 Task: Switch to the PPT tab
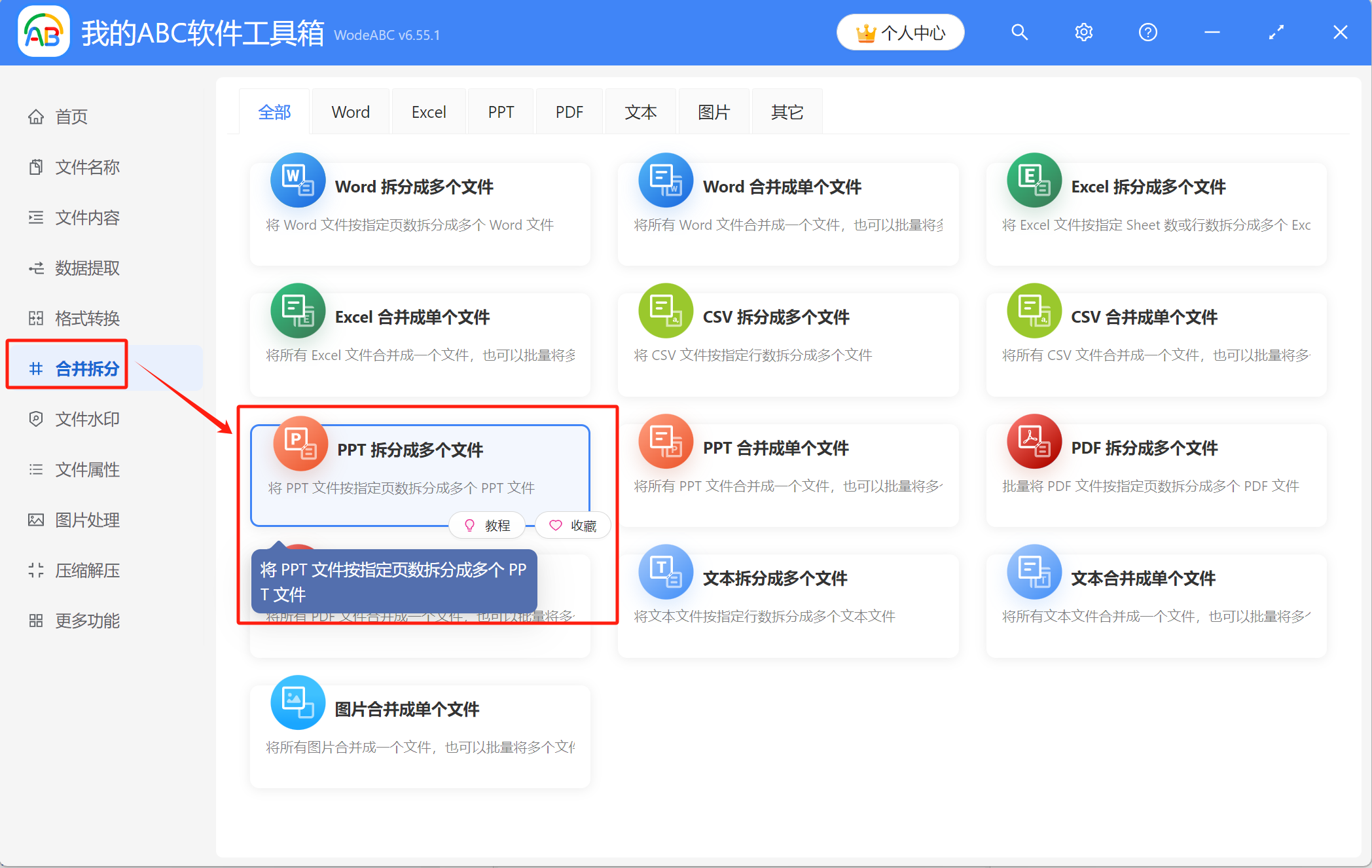click(501, 112)
